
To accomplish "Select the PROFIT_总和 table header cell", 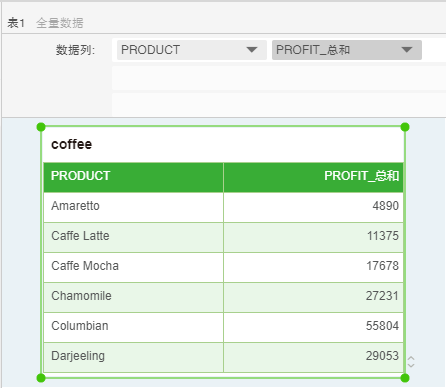I will 313,177.
